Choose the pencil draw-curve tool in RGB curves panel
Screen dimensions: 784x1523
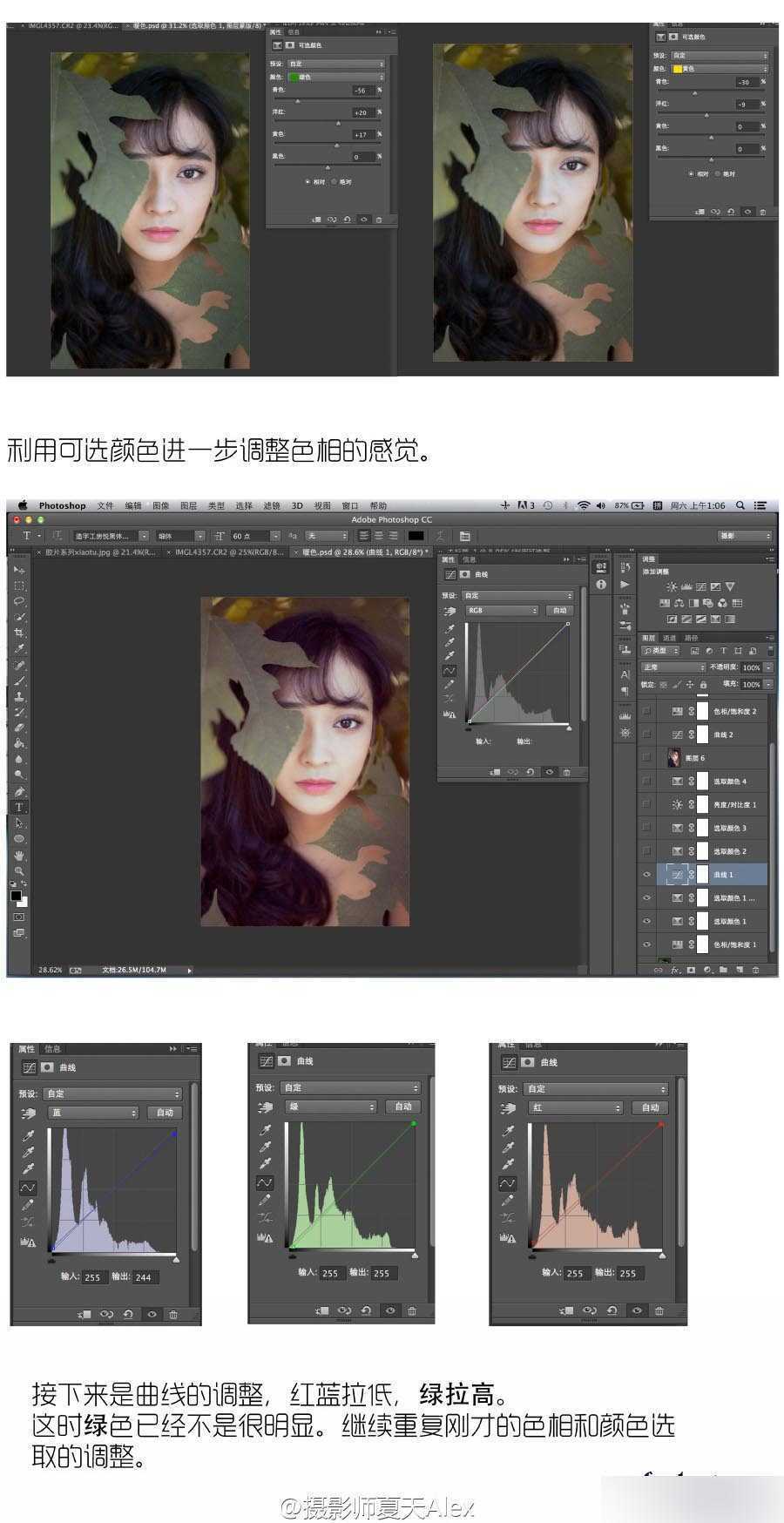(449, 685)
